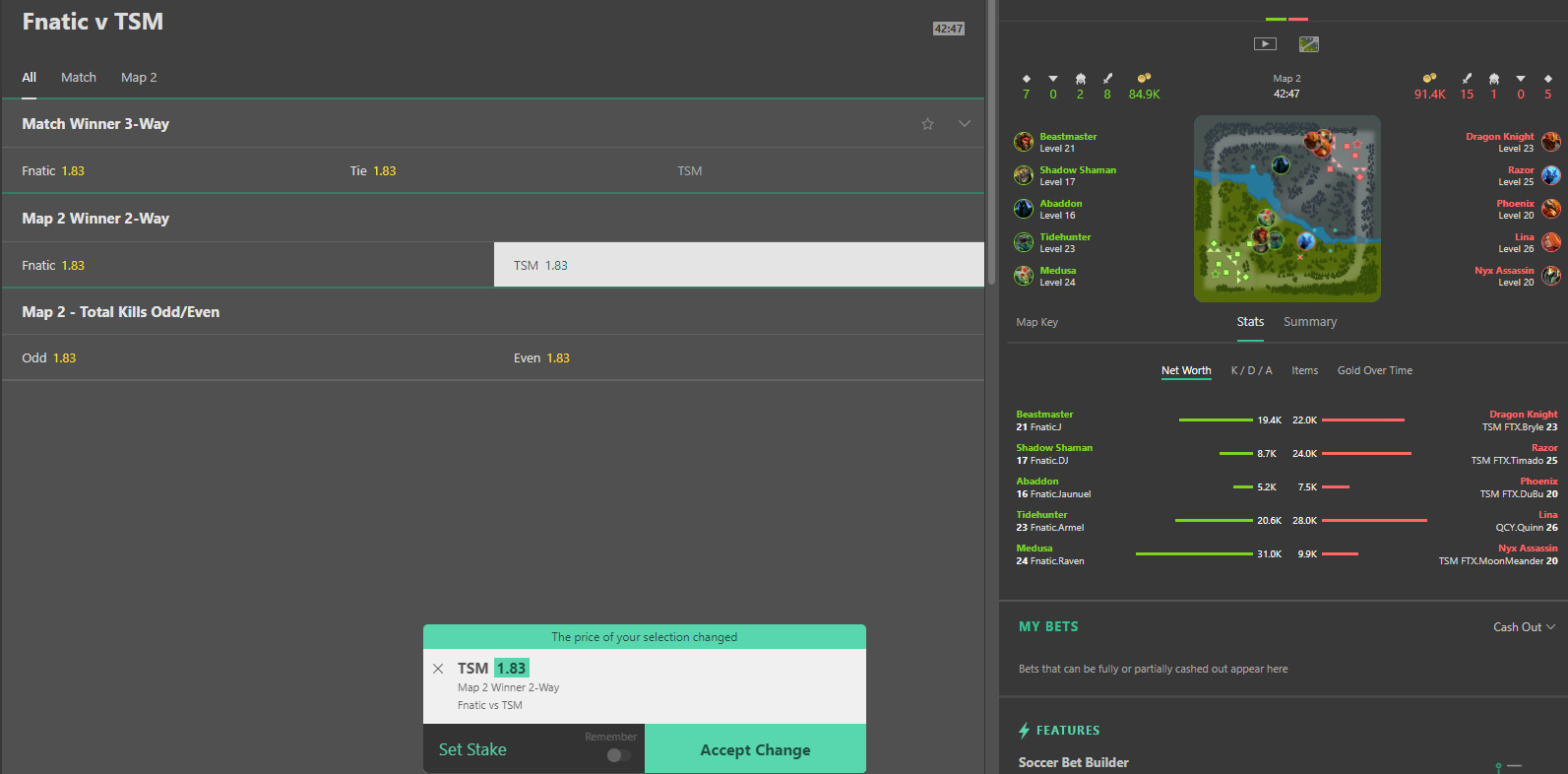
Task: Click the Lina hero portrait
Action: click(1551, 242)
